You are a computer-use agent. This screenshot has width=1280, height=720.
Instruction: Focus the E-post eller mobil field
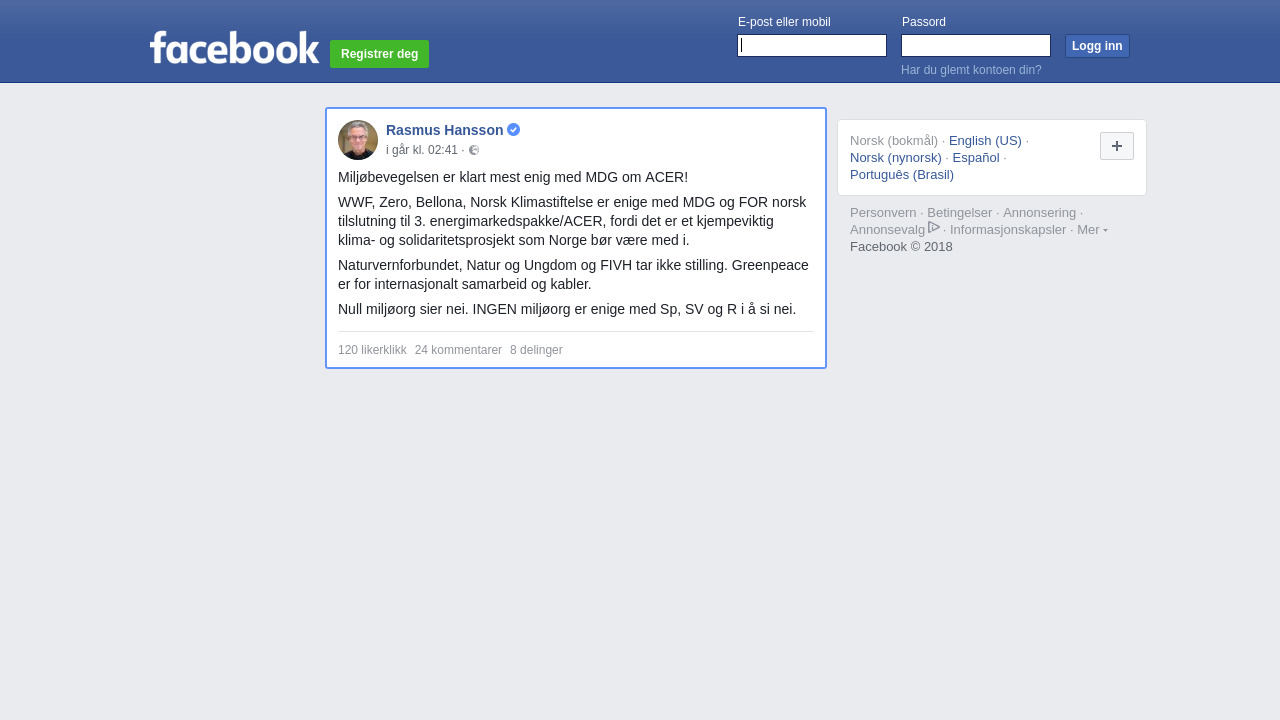coord(812,46)
